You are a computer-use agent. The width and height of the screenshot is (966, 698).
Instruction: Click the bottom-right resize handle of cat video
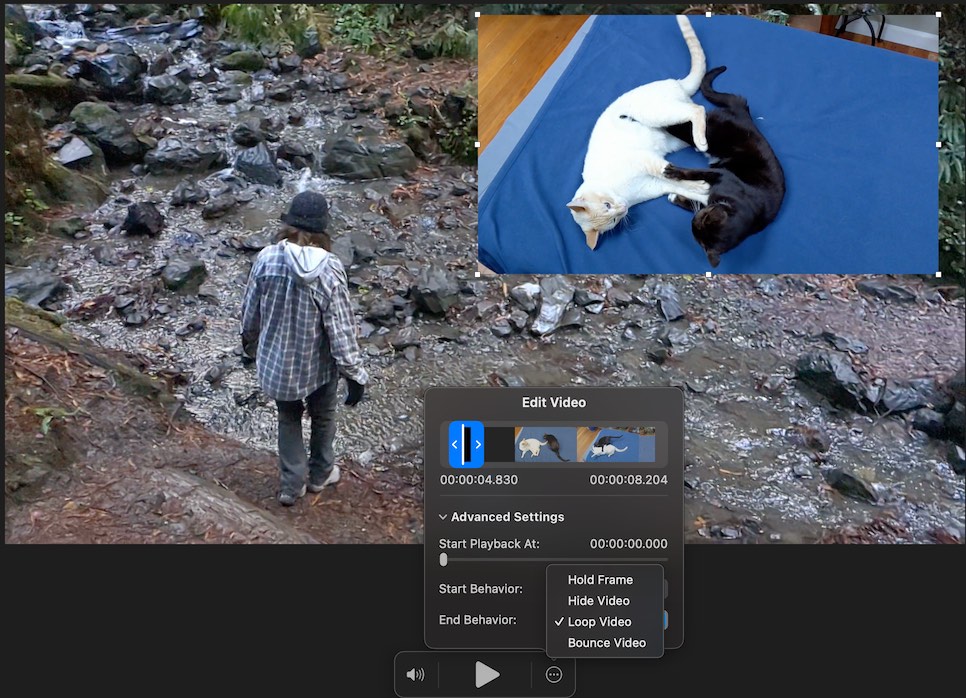[938, 274]
